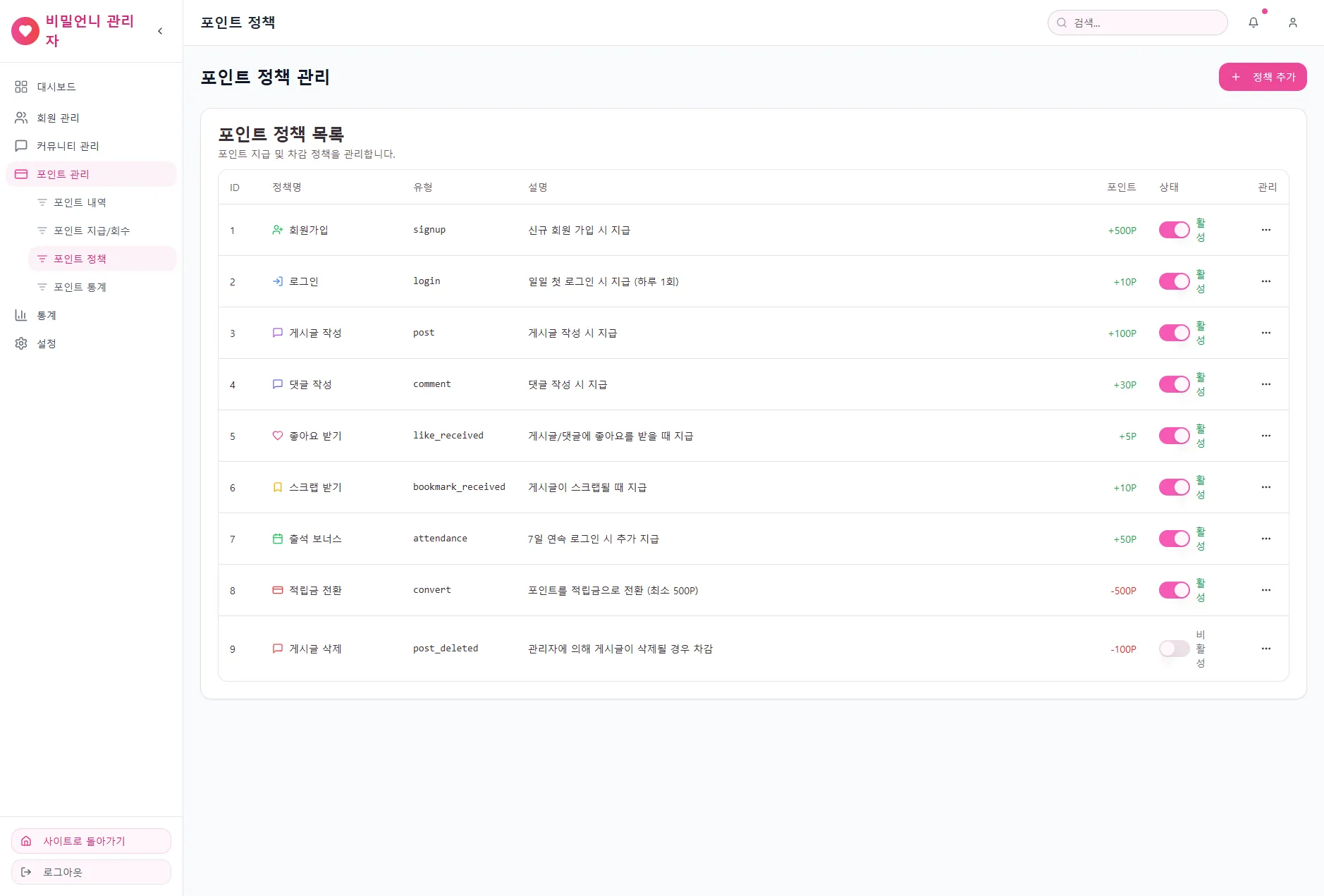Click the 출석 보너스 calendar icon

pyautogui.click(x=278, y=539)
